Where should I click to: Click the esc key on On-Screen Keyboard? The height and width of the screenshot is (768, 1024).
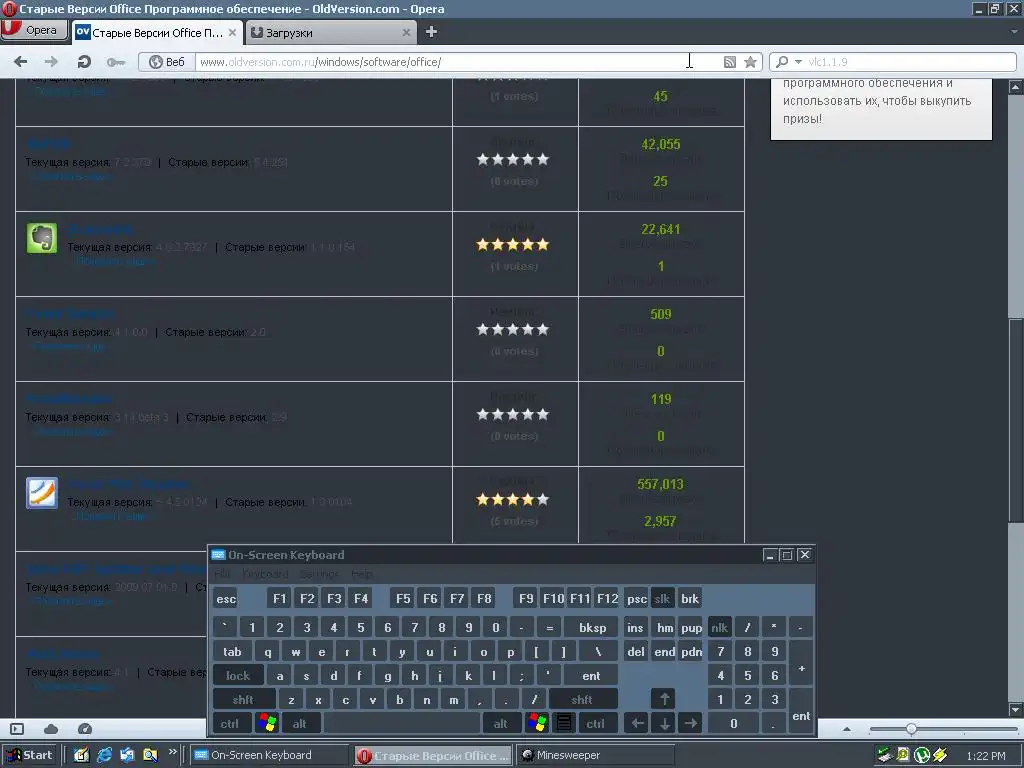point(226,598)
